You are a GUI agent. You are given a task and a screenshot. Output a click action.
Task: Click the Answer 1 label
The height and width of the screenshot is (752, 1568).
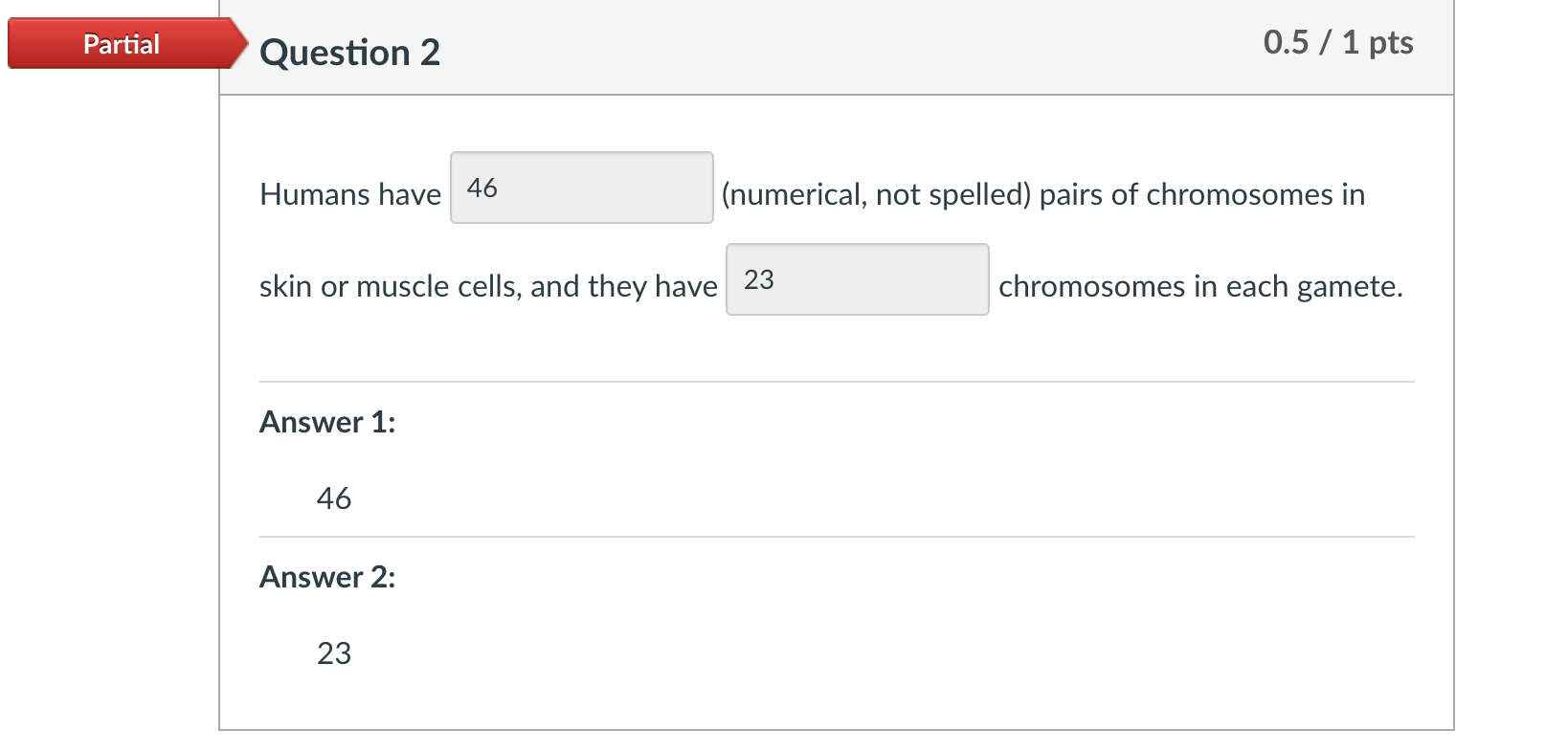click(x=327, y=422)
